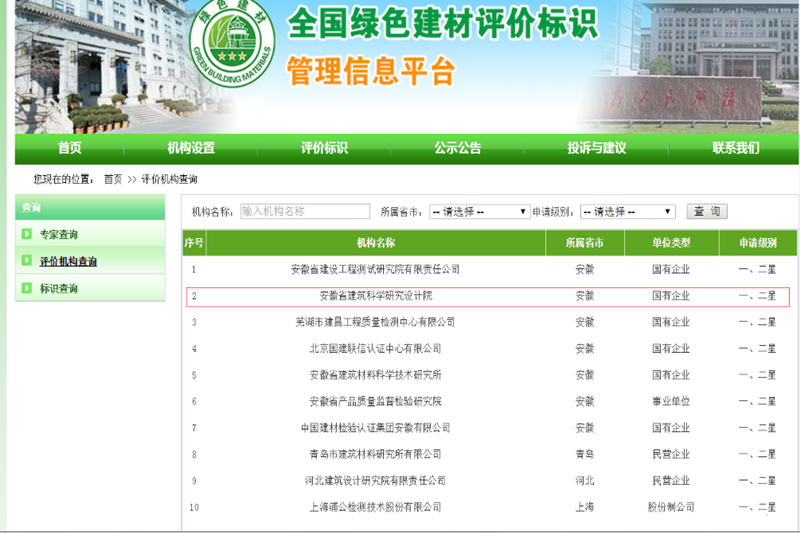
Task: Click the 上海谱公检测技术股份有限公司 entry
Action: [375, 507]
